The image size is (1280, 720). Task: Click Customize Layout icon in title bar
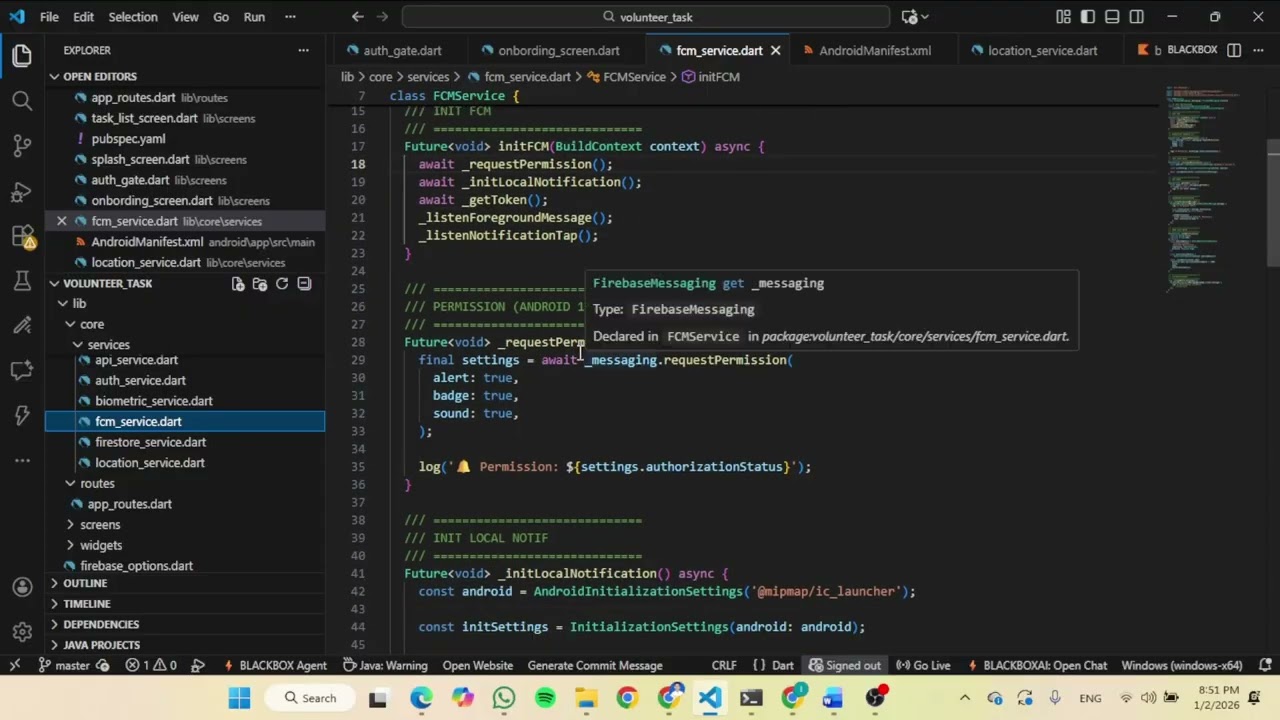click(x=1063, y=17)
